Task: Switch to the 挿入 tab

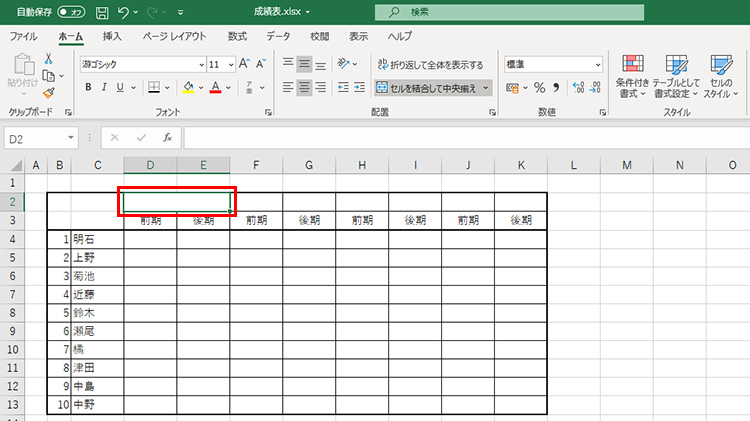Action: pos(113,36)
